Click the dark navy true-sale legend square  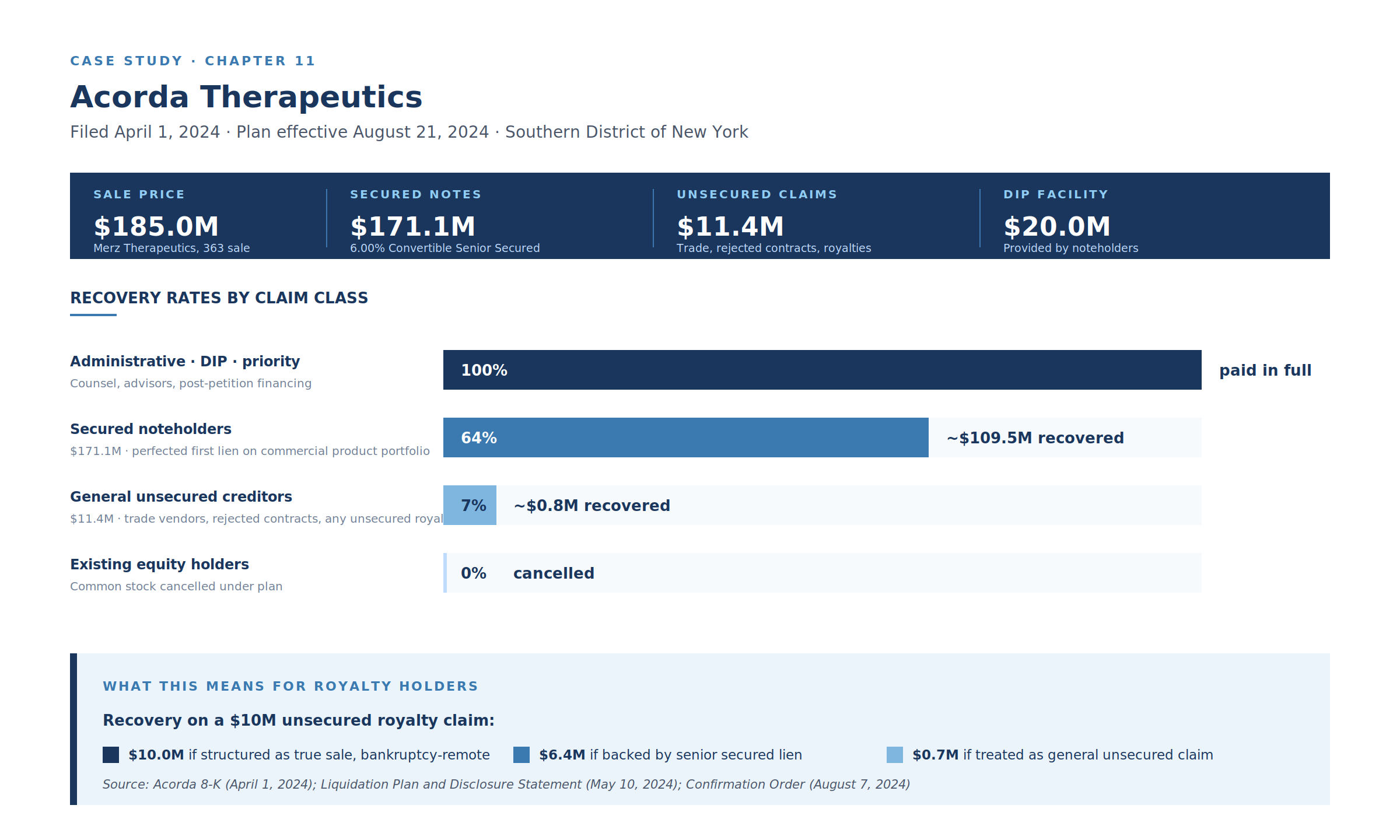pyautogui.click(x=111, y=755)
